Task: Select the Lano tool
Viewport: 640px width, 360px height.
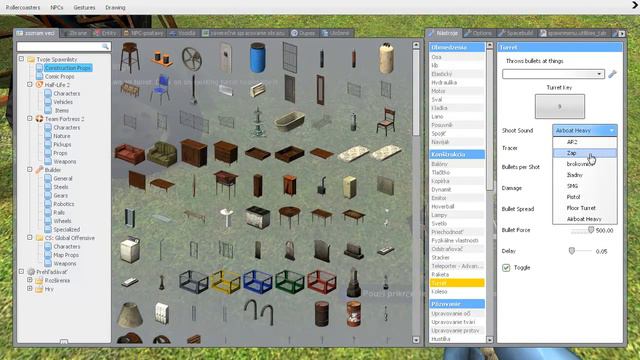Action: (x=457, y=116)
